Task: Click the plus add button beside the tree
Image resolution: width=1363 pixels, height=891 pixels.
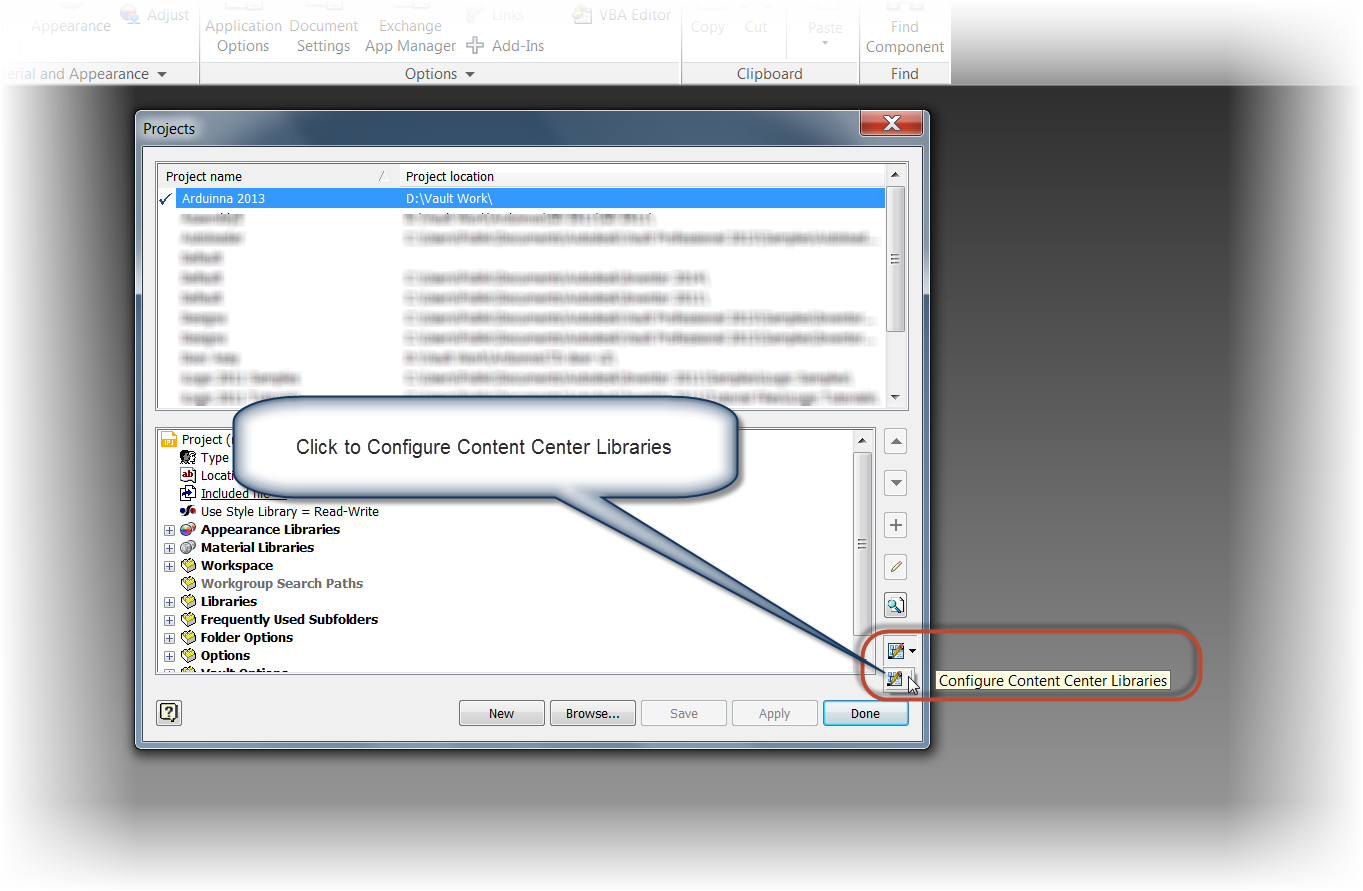Action: (x=896, y=525)
